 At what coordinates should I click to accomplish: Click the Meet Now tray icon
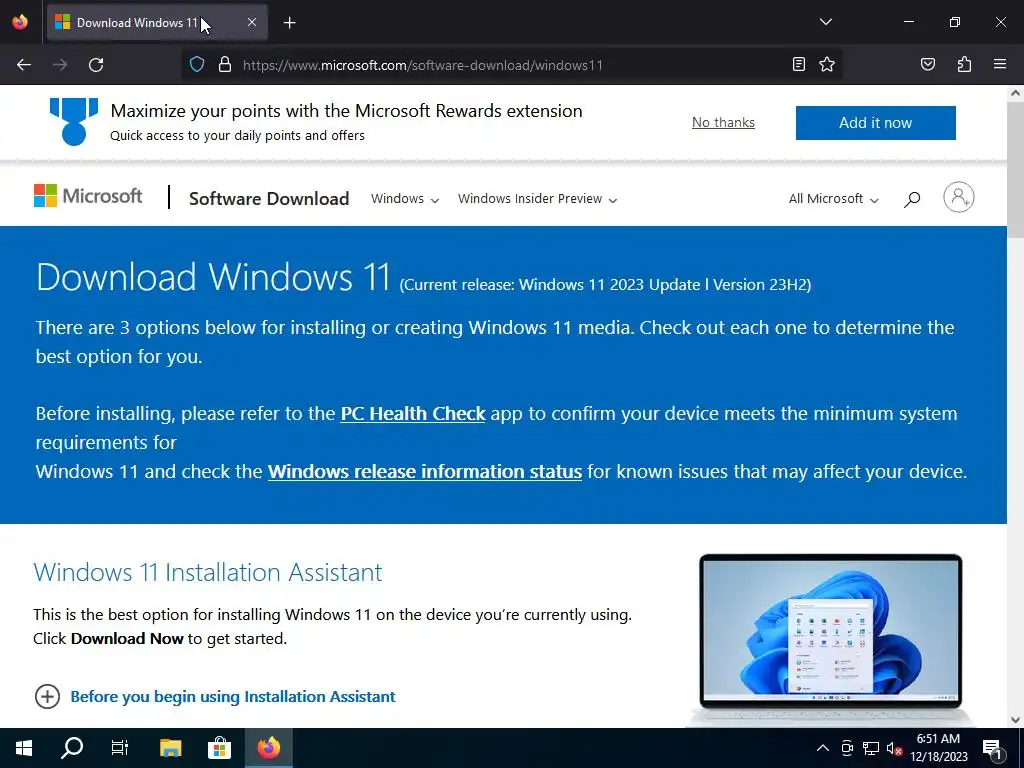[x=847, y=748]
